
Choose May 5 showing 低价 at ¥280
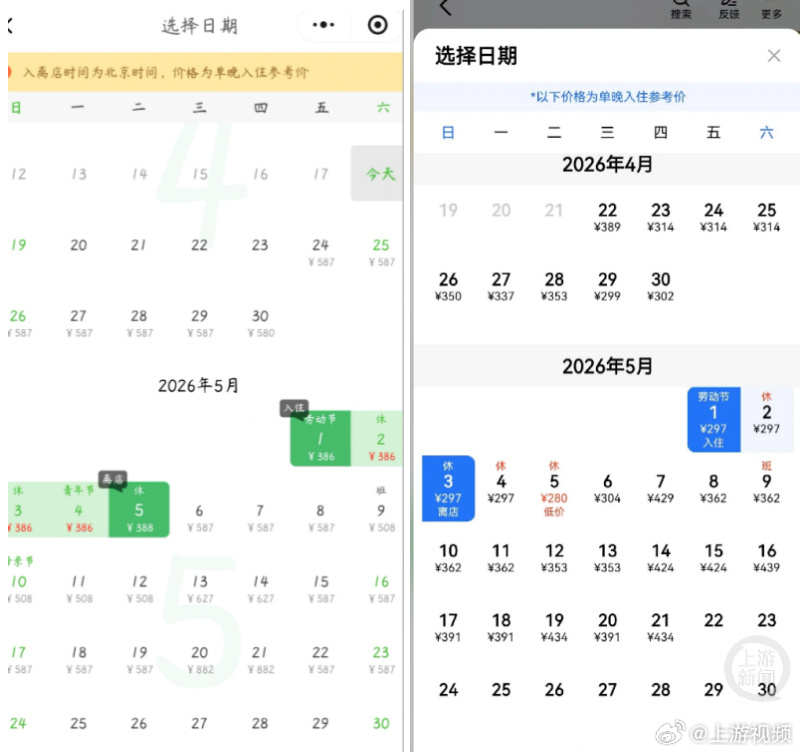[x=554, y=489]
